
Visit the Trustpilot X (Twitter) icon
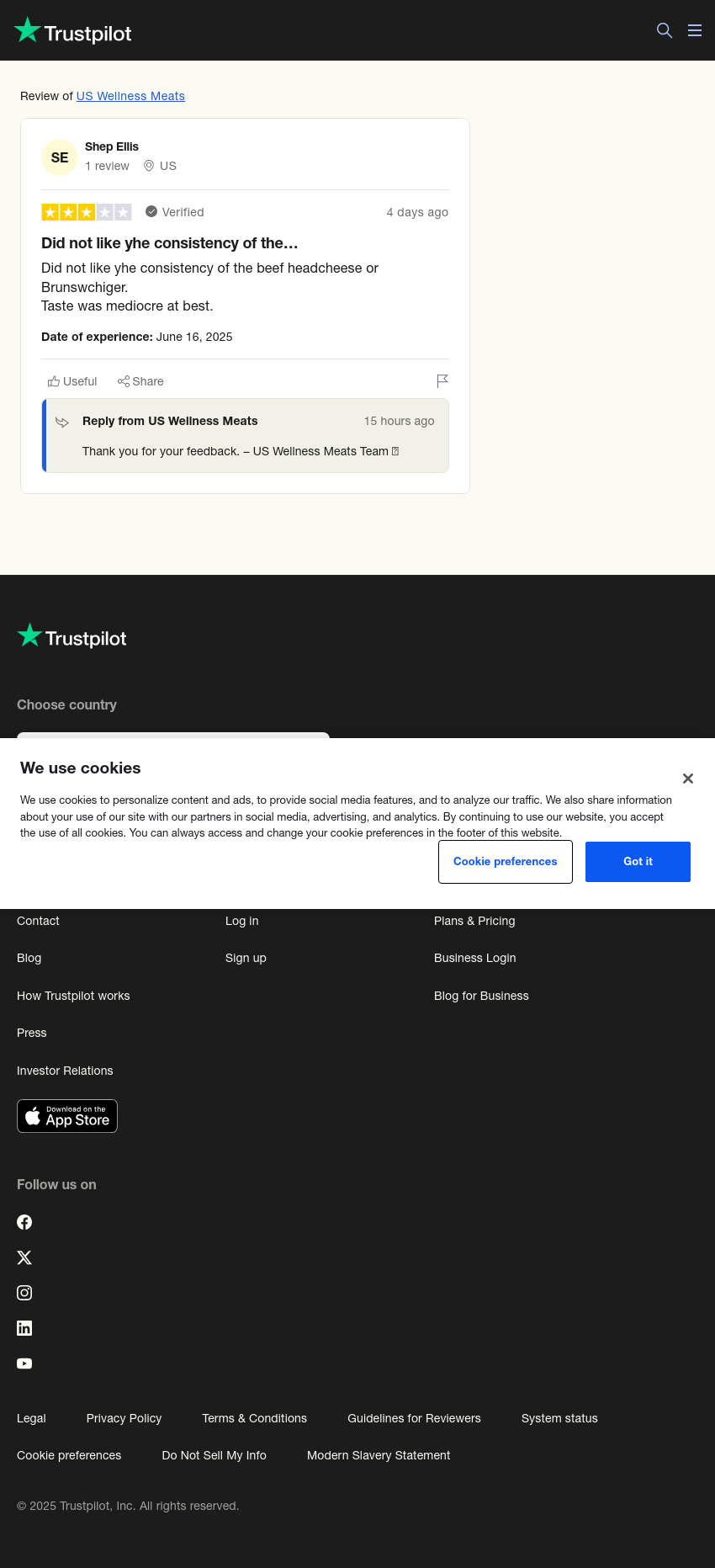(24, 1257)
